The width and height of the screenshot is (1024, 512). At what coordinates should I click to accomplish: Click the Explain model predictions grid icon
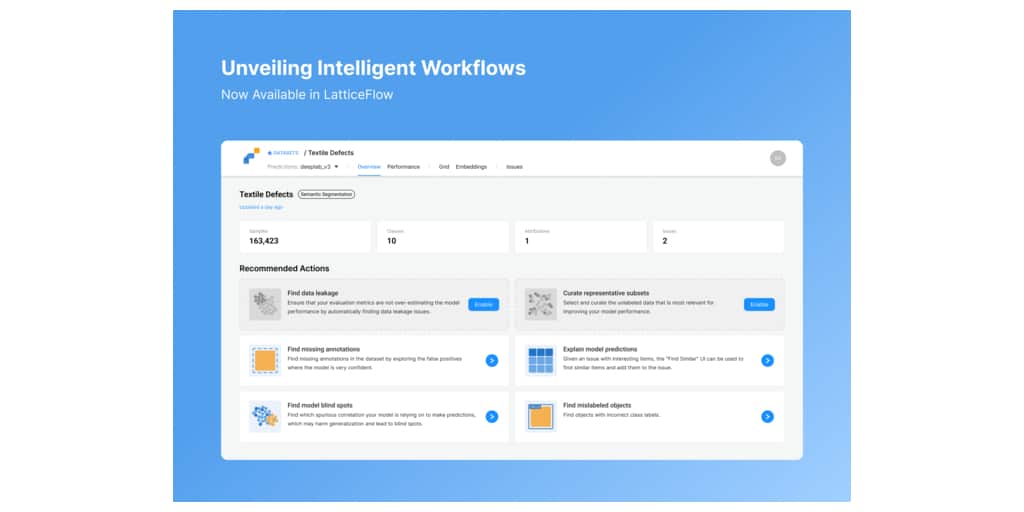point(541,360)
